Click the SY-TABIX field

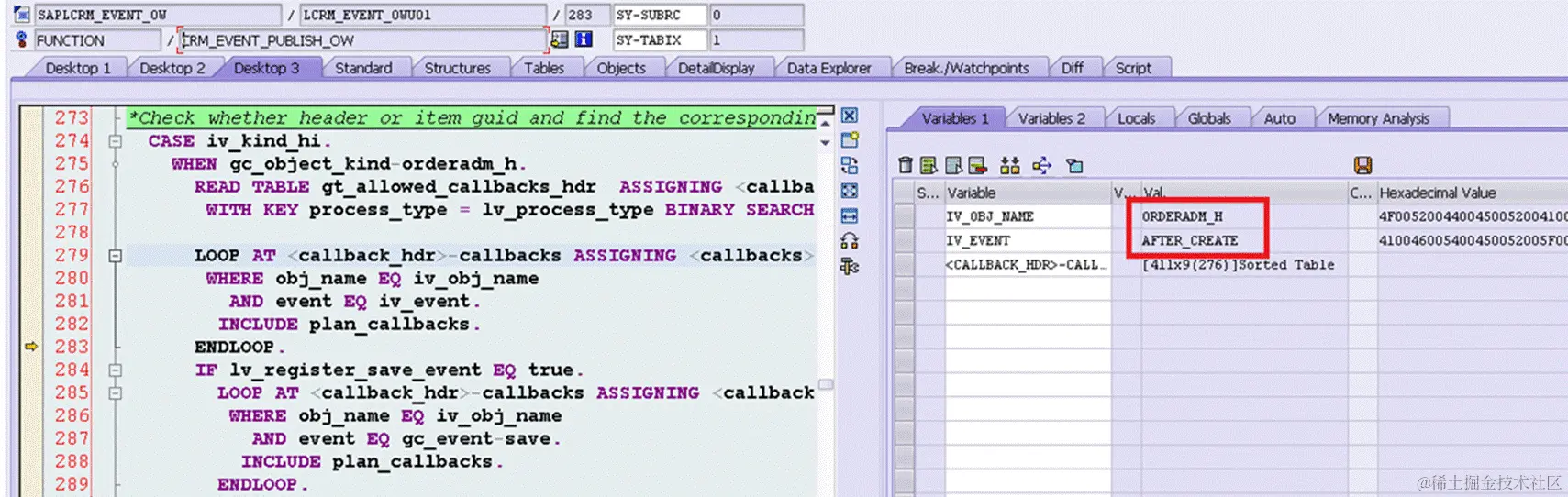tap(661, 40)
